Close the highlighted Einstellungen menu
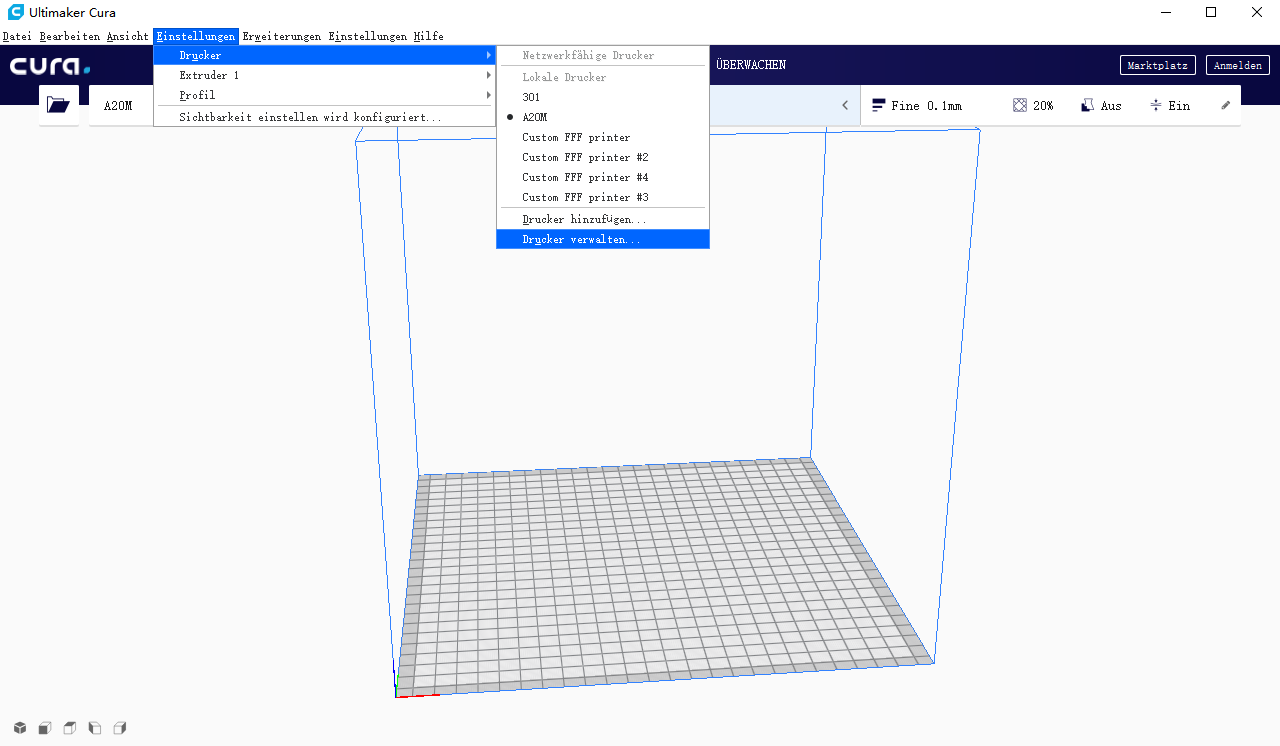The width and height of the screenshot is (1280, 746). (x=196, y=36)
